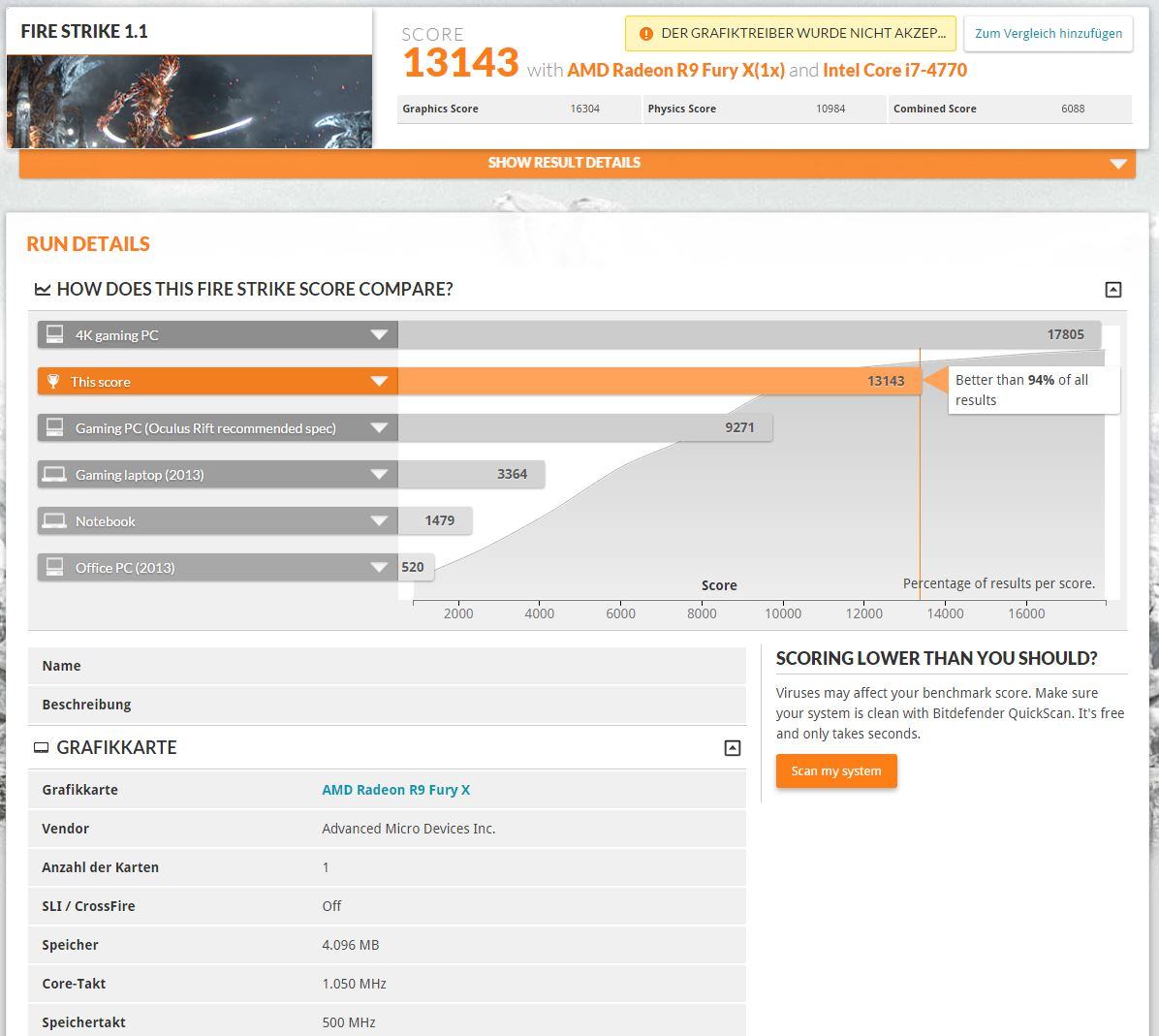
Task: Click the Fire Strike benchmark thumbnail image
Action: pyautogui.click(x=189, y=102)
